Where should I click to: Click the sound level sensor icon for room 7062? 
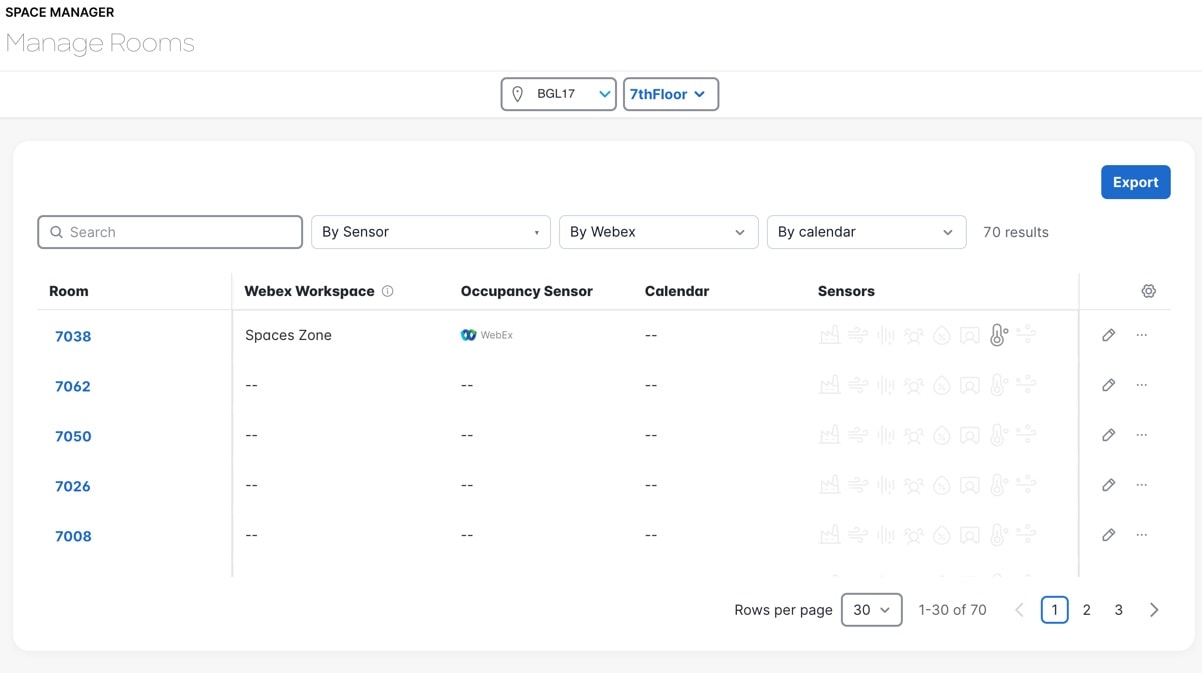pos(886,386)
